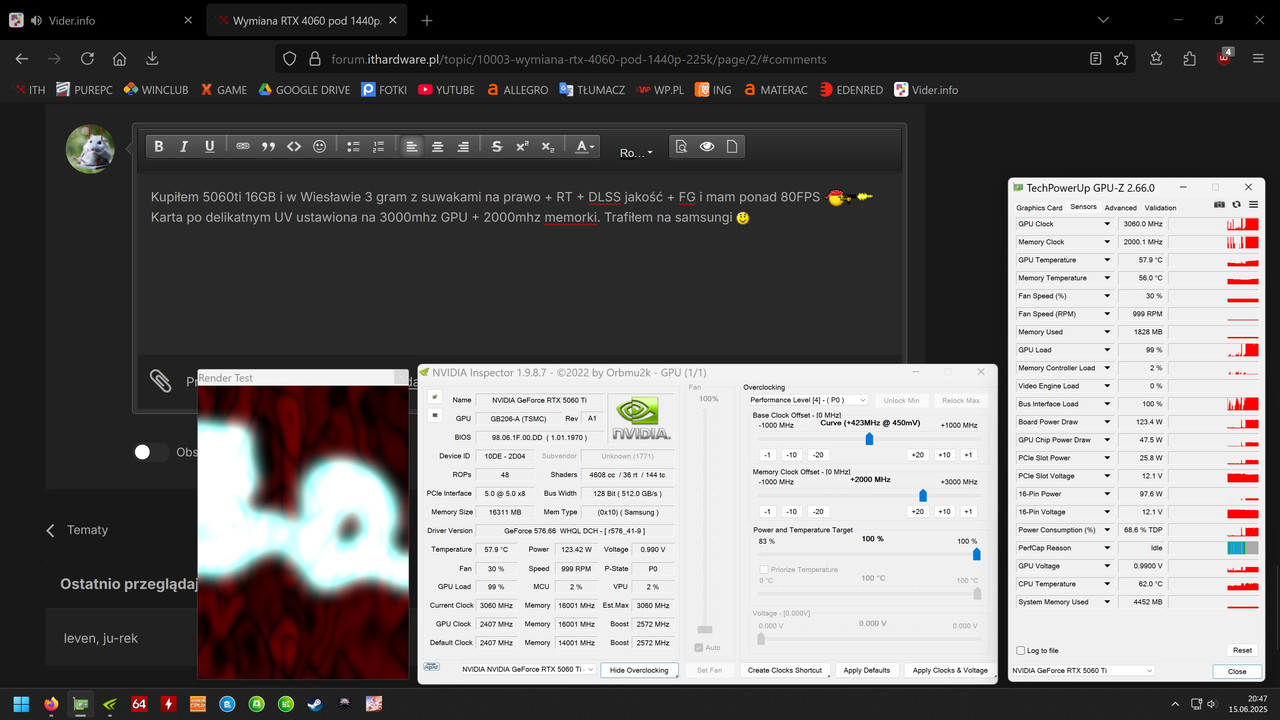This screenshot has width=1280, height=720.
Task: Enable the Log to file checkbox
Action: tap(1020, 651)
